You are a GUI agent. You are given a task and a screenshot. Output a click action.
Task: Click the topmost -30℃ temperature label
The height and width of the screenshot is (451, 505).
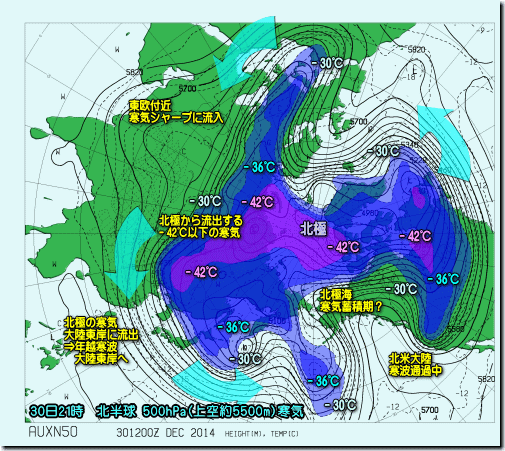click(x=327, y=63)
